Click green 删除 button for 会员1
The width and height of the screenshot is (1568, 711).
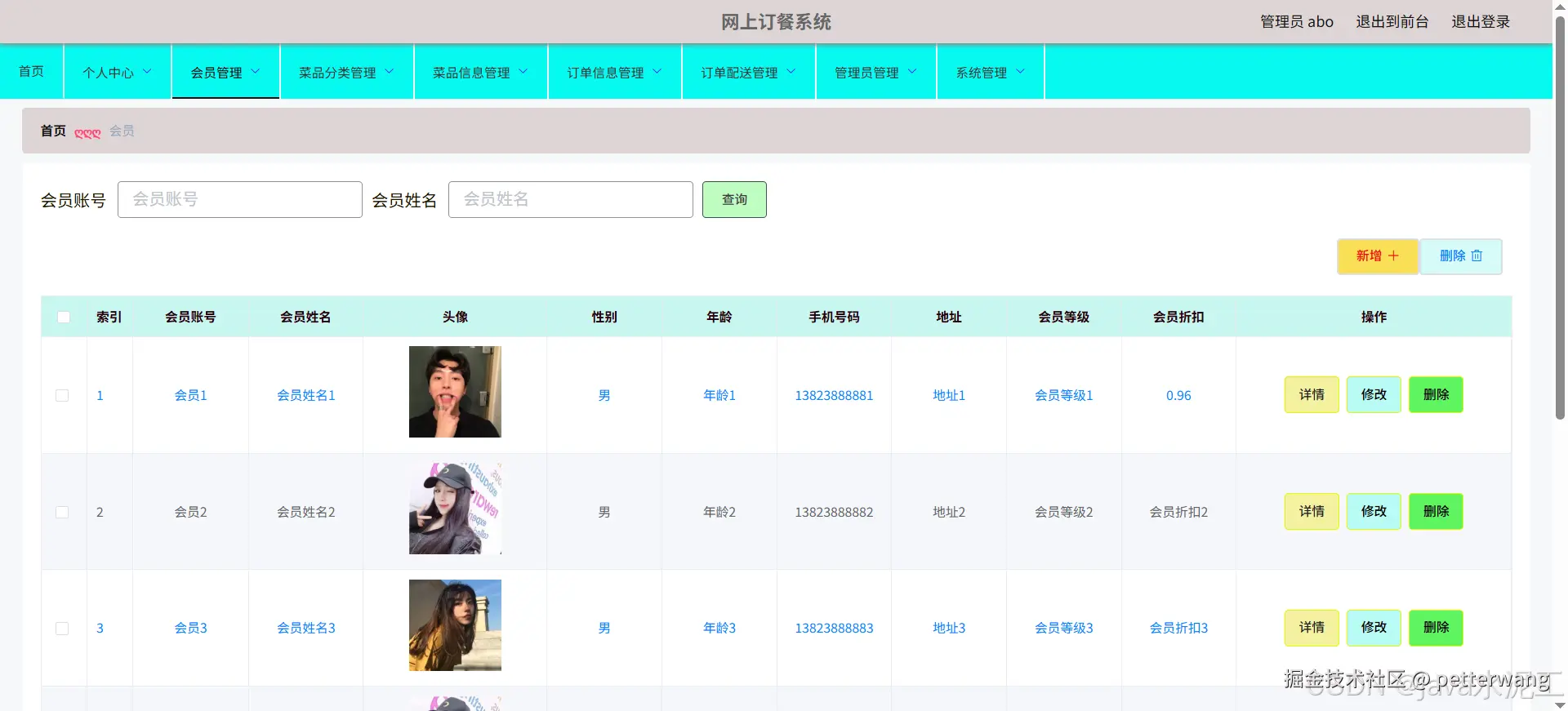point(1436,394)
